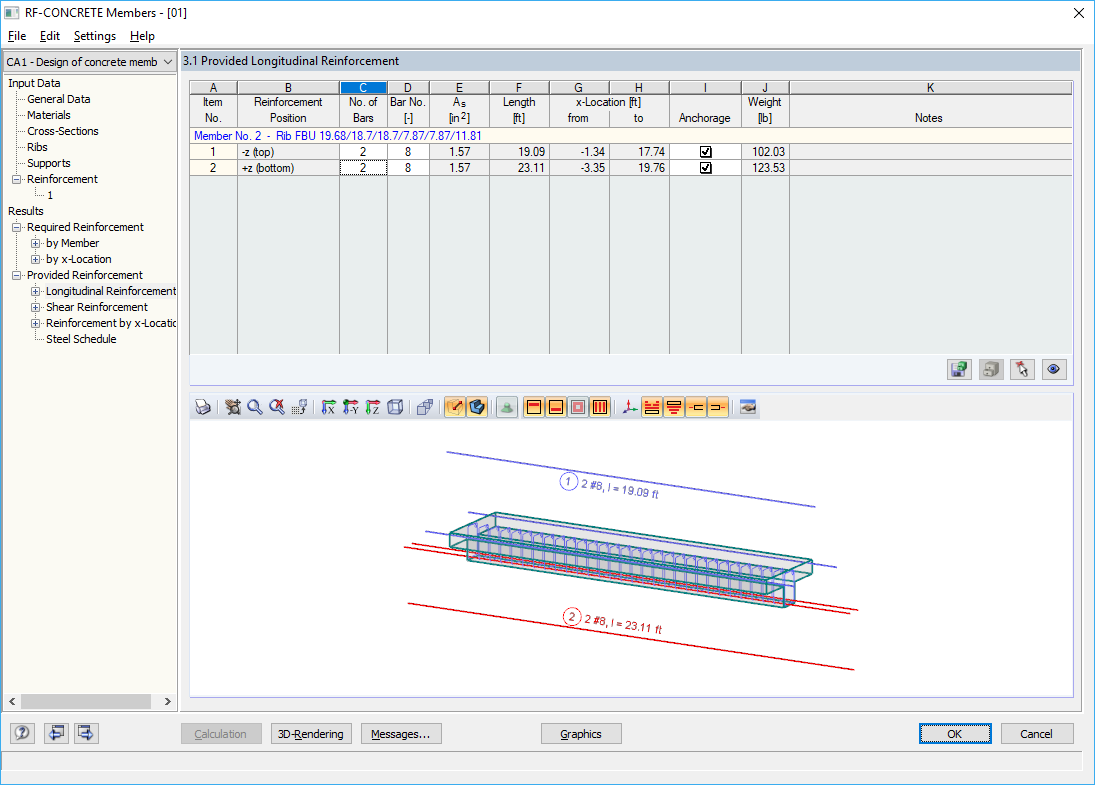Click the stacked cubes display icon
1095x785 pixels.
click(x=425, y=407)
